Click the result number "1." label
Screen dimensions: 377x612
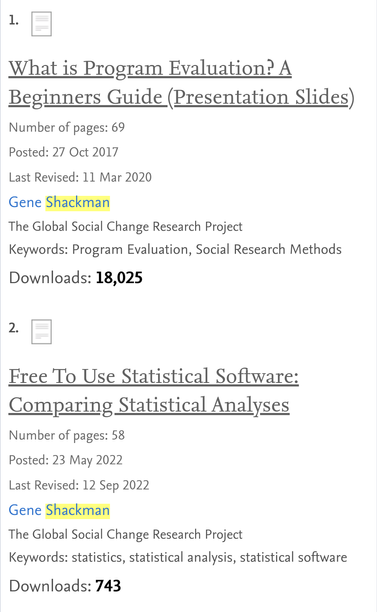pos(14,20)
